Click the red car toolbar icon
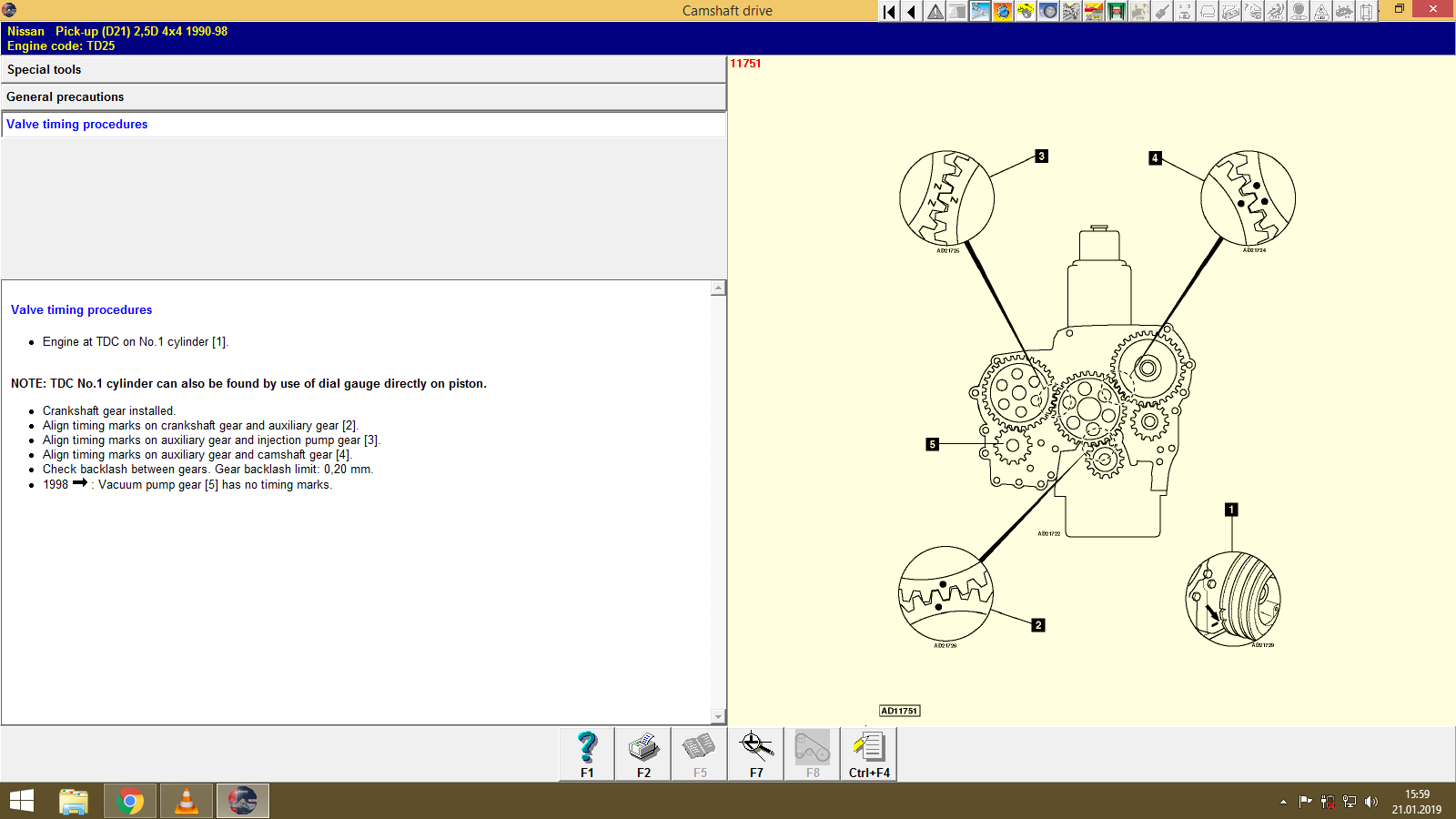Image resolution: width=1456 pixels, height=819 pixels. 1092,11
